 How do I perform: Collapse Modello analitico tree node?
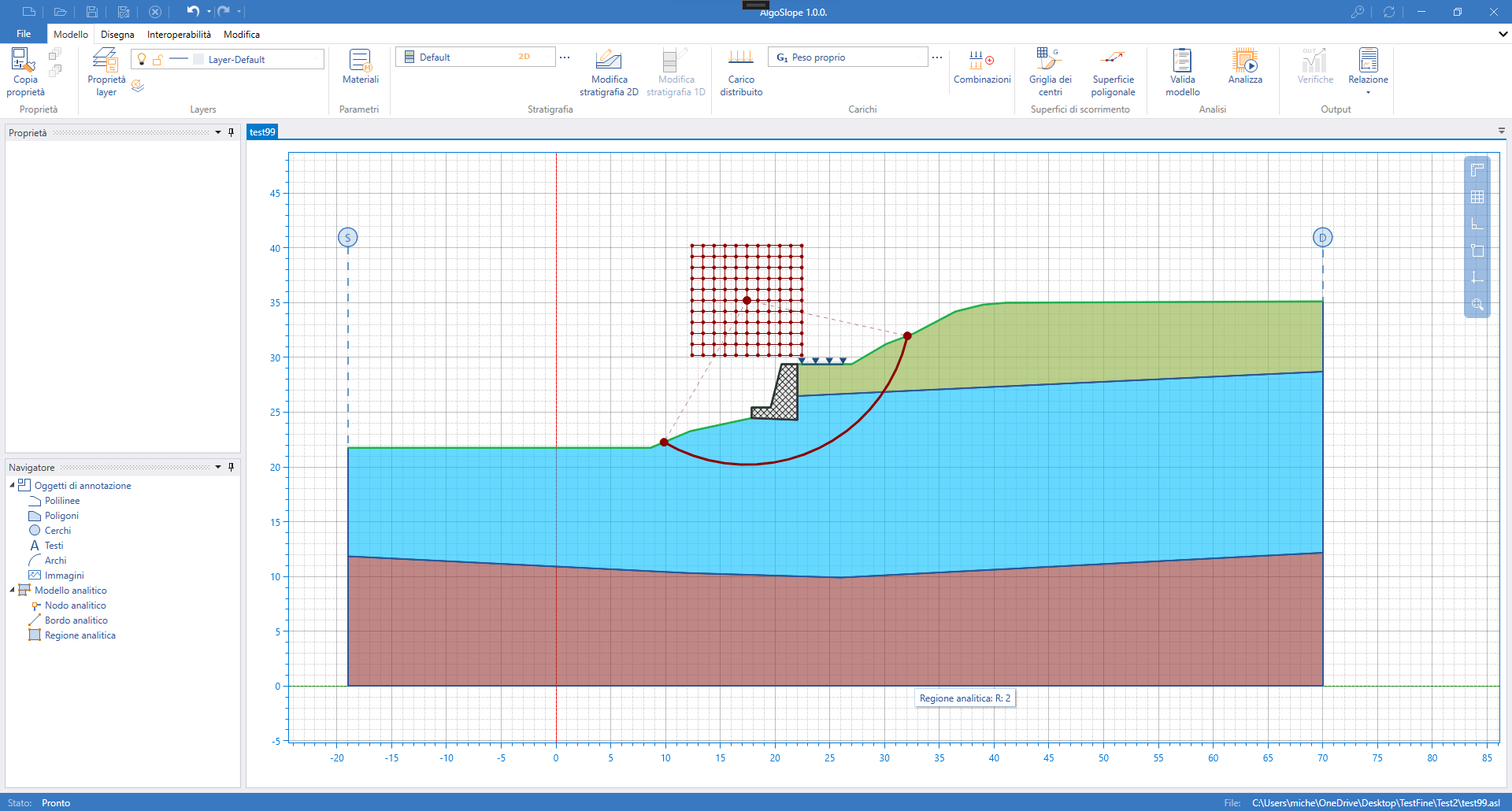pyautogui.click(x=12, y=590)
